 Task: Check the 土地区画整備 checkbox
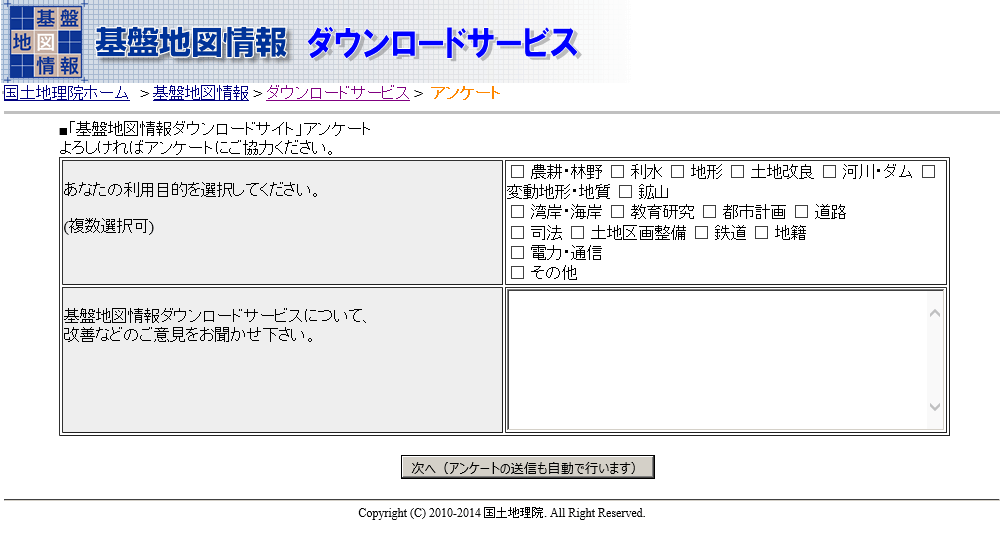577,233
